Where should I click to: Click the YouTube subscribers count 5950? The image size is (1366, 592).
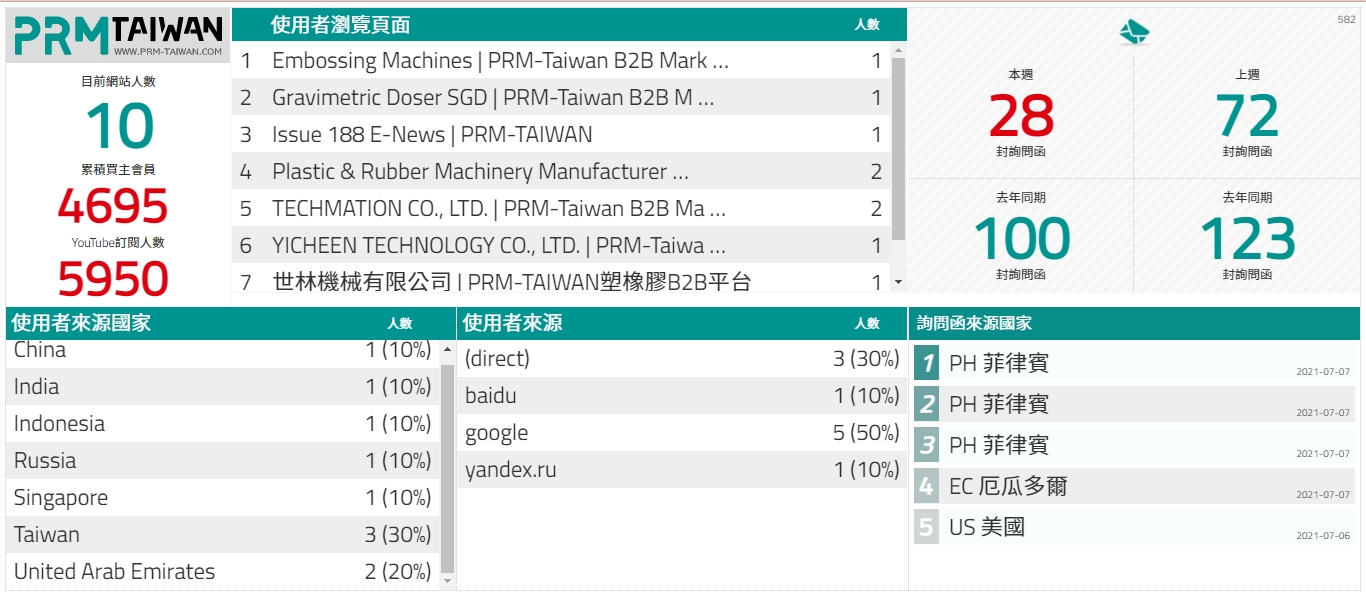(x=113, y=279)
